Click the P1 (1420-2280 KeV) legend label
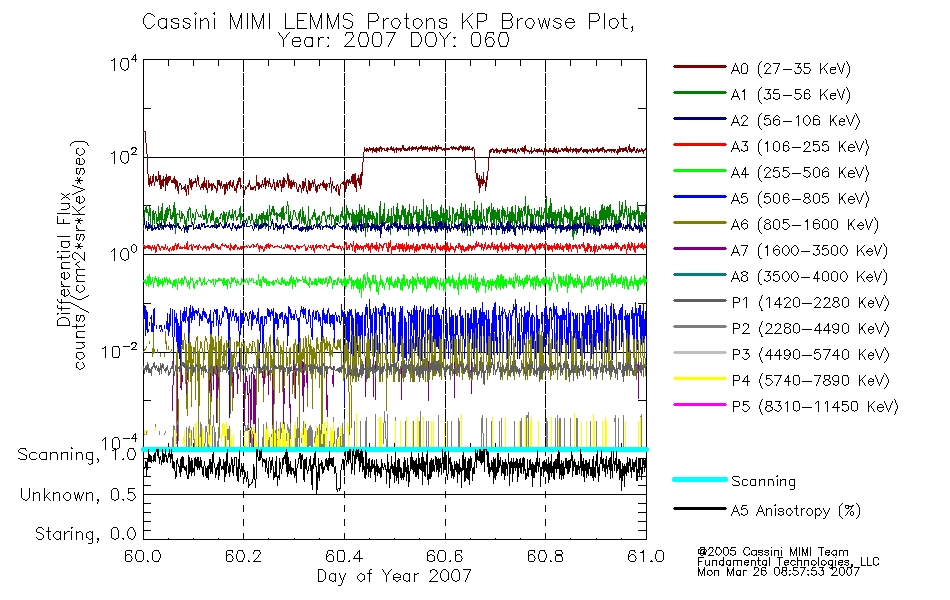The image size is (950, 600). (811, 302)
